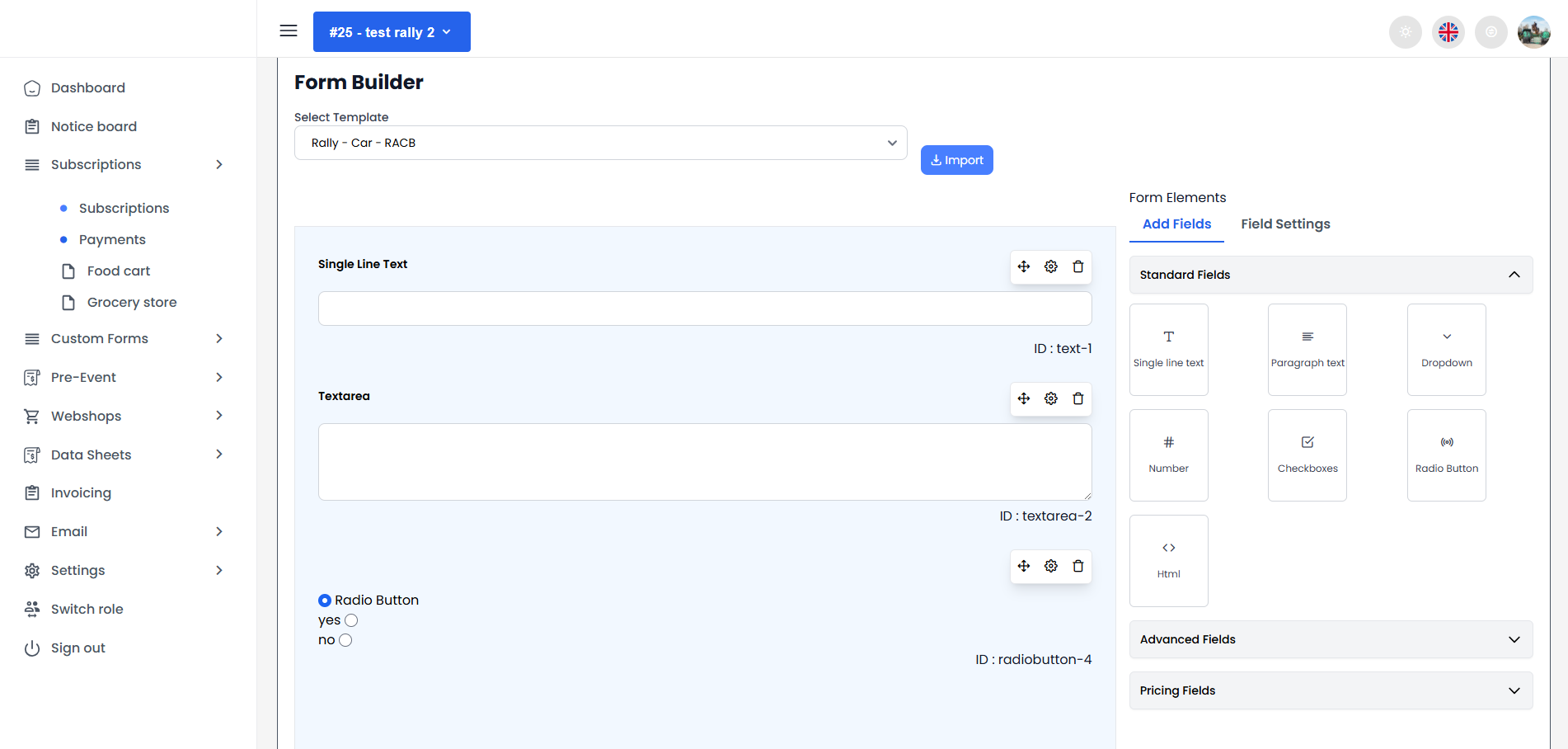The height and width of the screenshot is (749, 1568).
Task: Expand the Advanced Fields section
Action: pos(1330,639)
